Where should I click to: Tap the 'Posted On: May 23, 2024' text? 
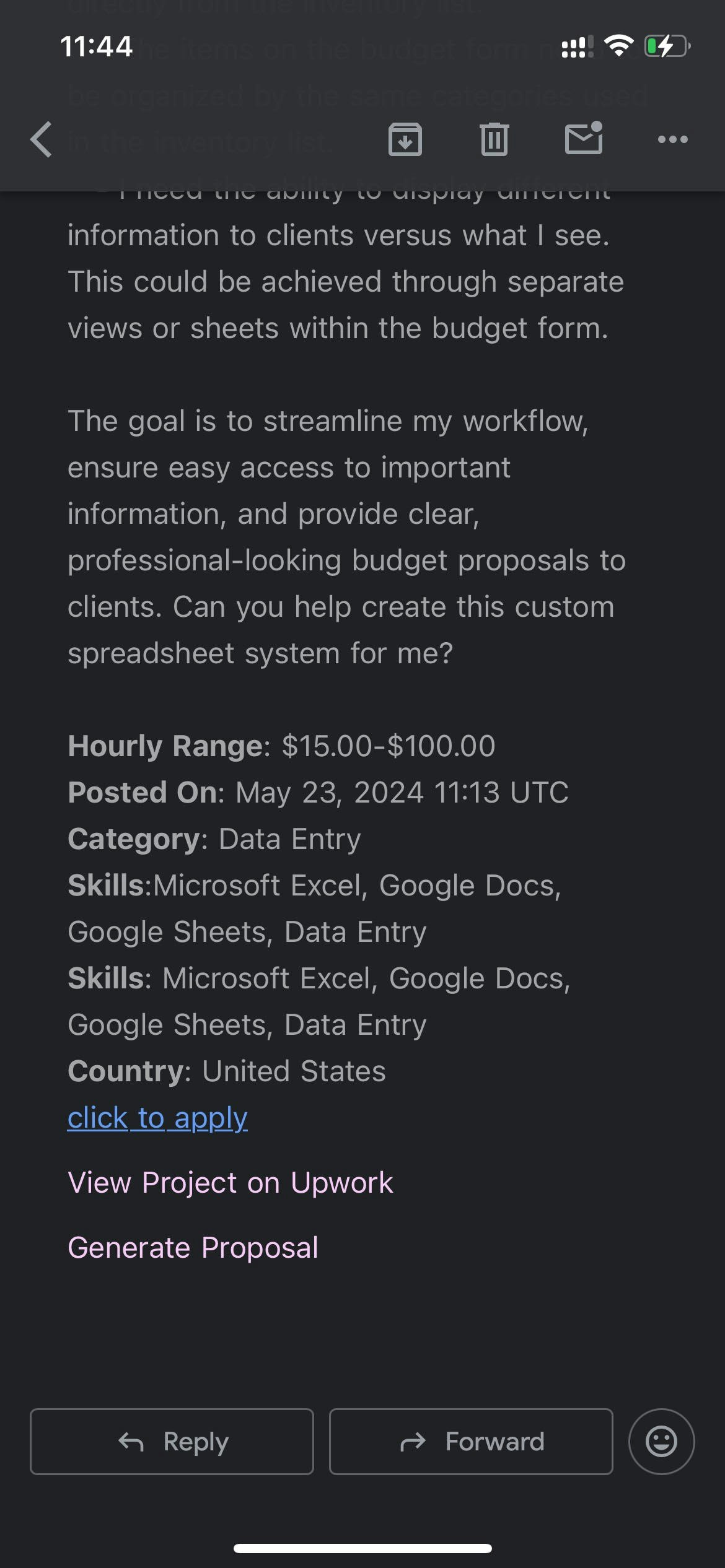[317, 793]
